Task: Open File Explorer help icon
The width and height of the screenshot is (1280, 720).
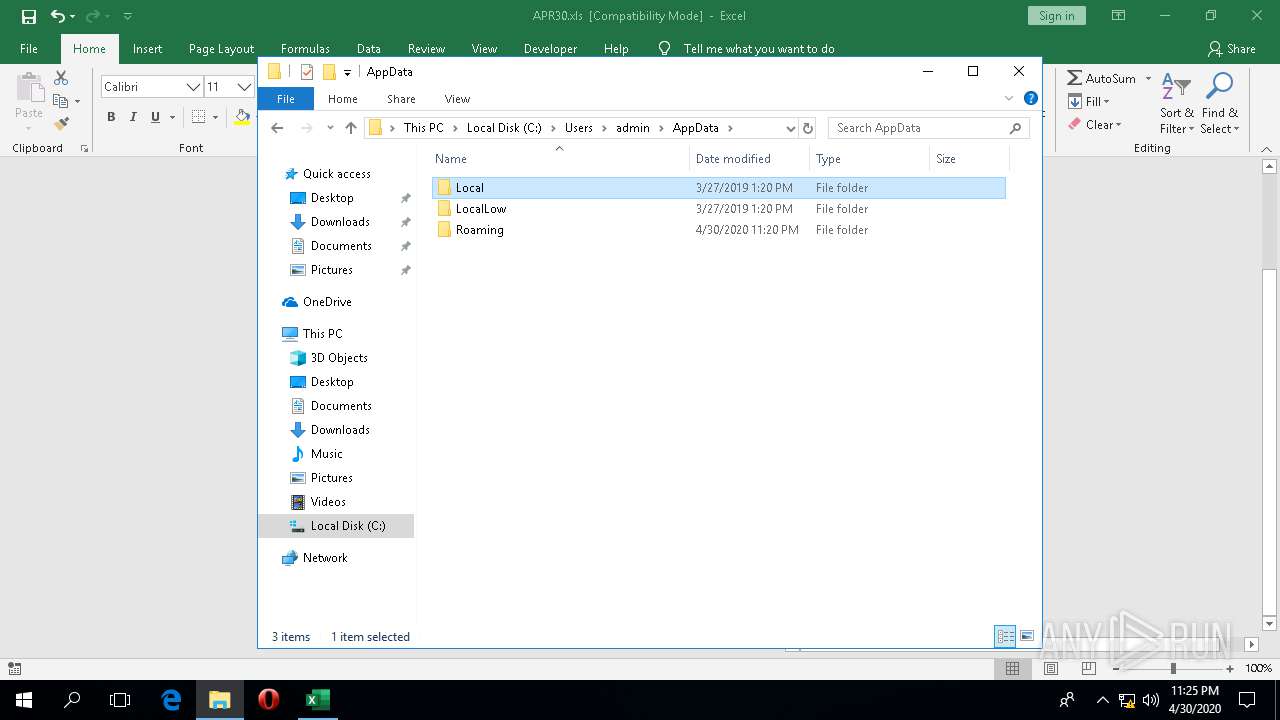Action: coord(1030,98)
